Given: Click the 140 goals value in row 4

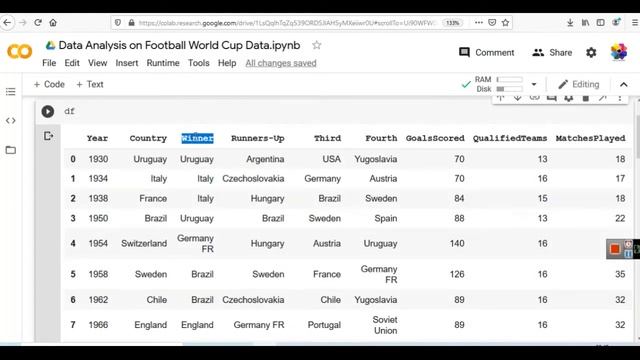Looking at the screenshot, I should click(x=457, y=243).
